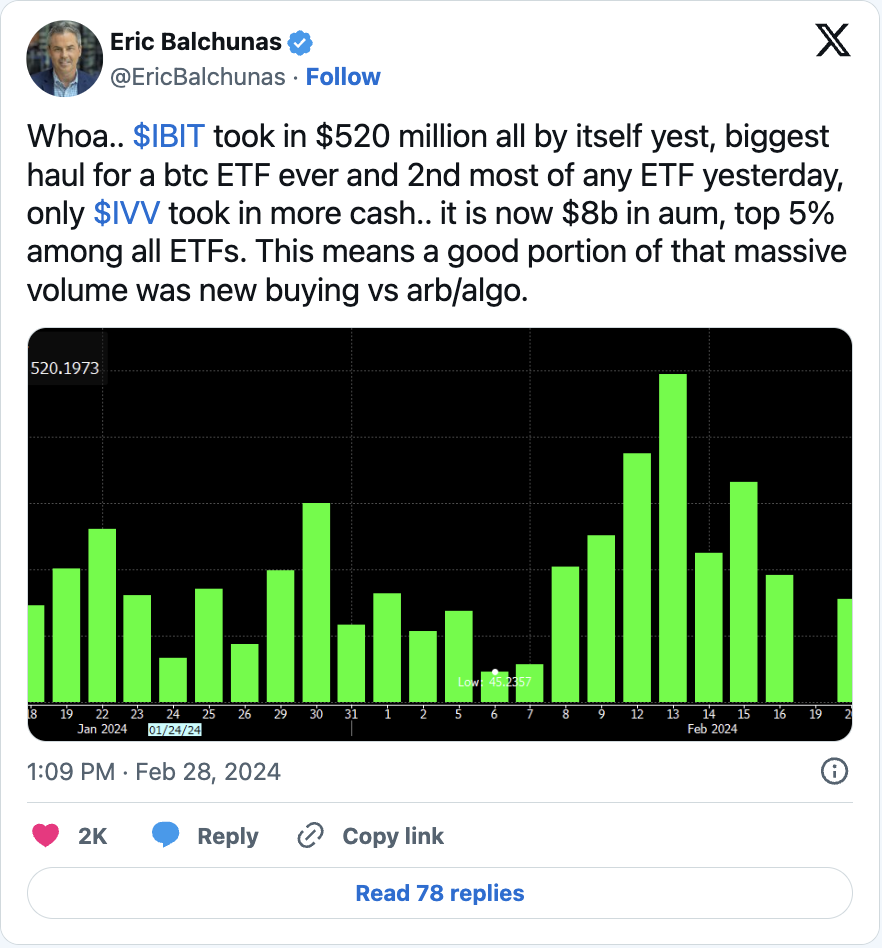
Task: Click the Low 45.2357 data label
Action: pos(495,682)
